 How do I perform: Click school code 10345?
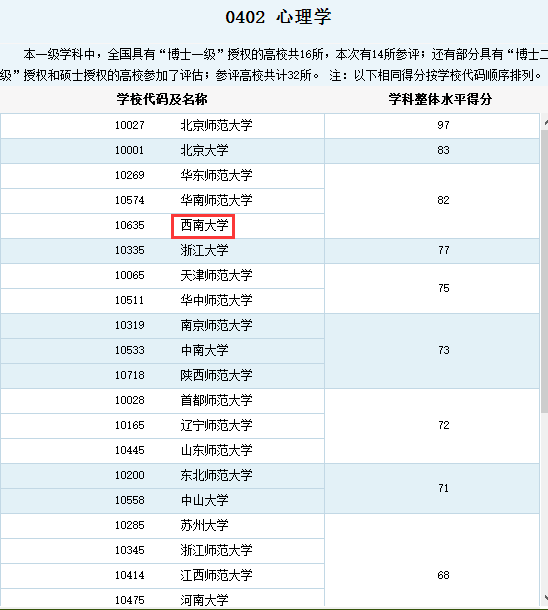pyautogui.click(x=130, y=550)
